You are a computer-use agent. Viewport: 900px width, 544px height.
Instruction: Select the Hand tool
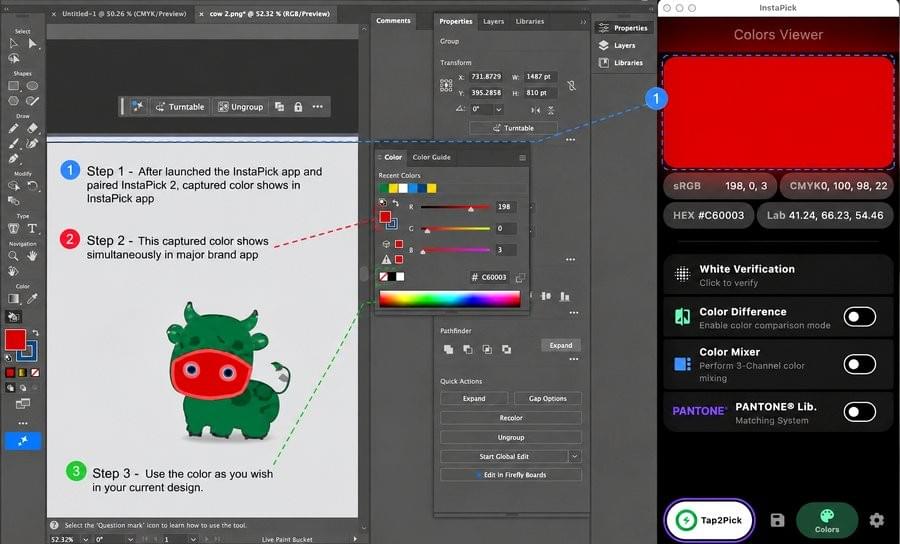tap(33, 255)
